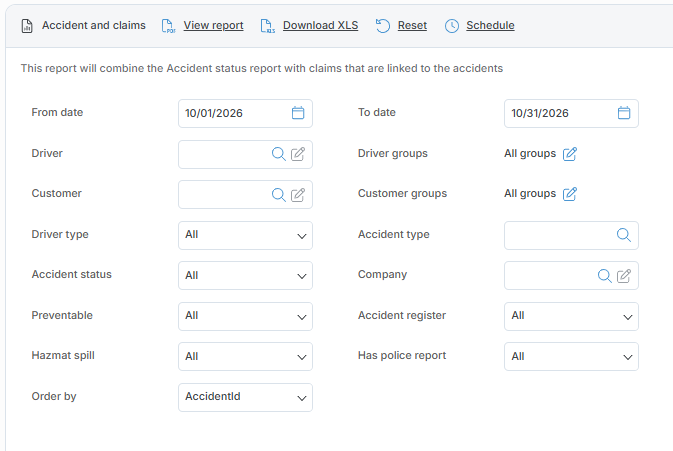673x451 pixels.
Task: Click the edit icon in Customer field
Action: [298, 194]
